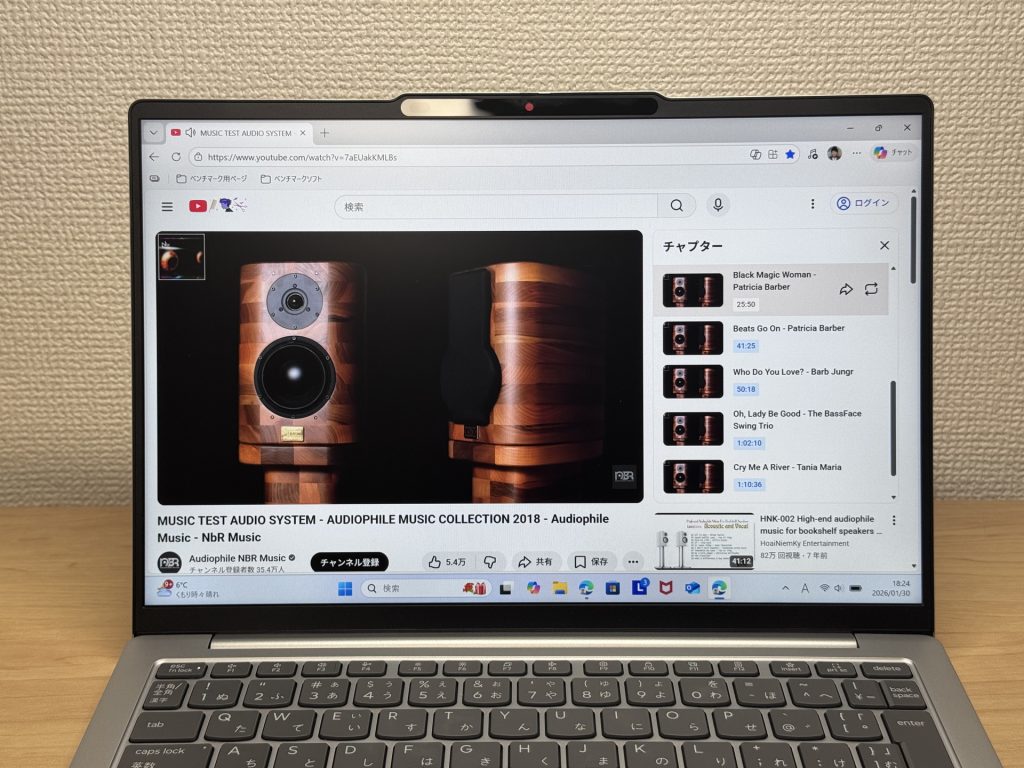The width and height of the screenshot is (1024, 768).
Task: Open the YouTube hamburger guide menu
Action: pyautogui.click(x=167, y=206)
